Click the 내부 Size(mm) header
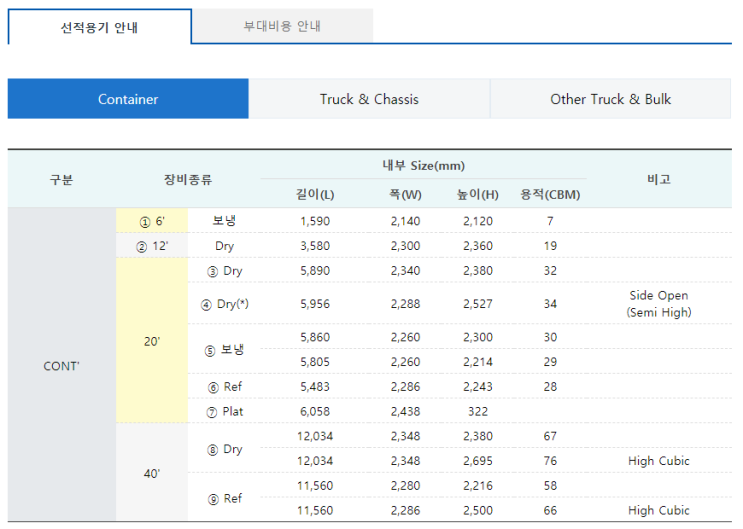743x529 pixels. (424, 165)
